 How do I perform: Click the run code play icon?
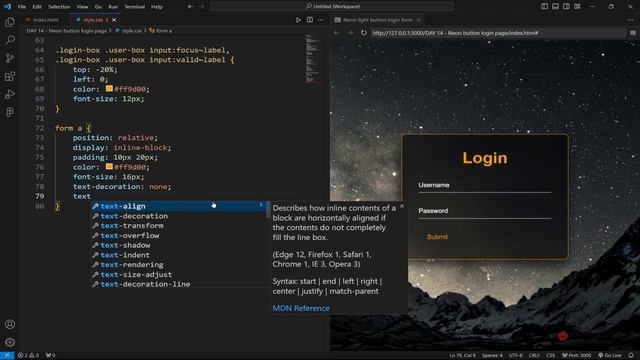298,20
